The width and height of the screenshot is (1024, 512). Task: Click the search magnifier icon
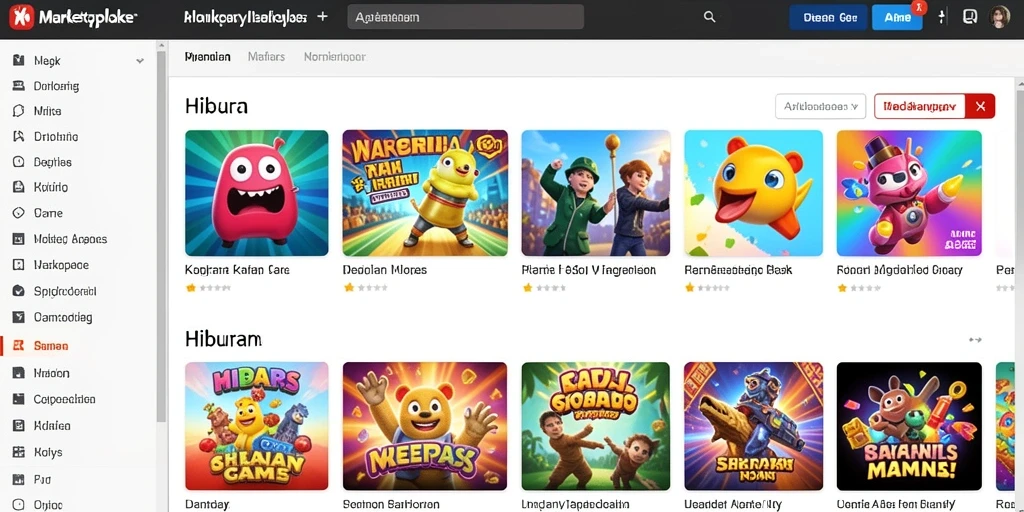(x=709, y=18)
